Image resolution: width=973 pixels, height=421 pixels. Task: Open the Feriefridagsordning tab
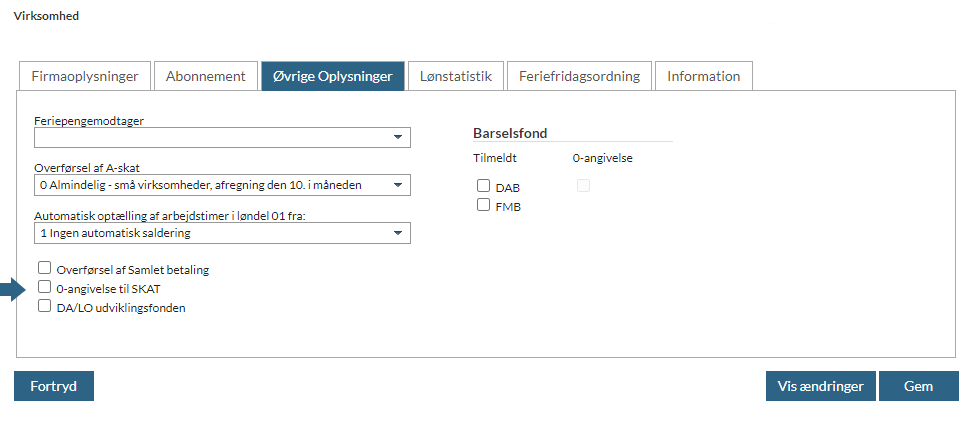tap(580, 76)
